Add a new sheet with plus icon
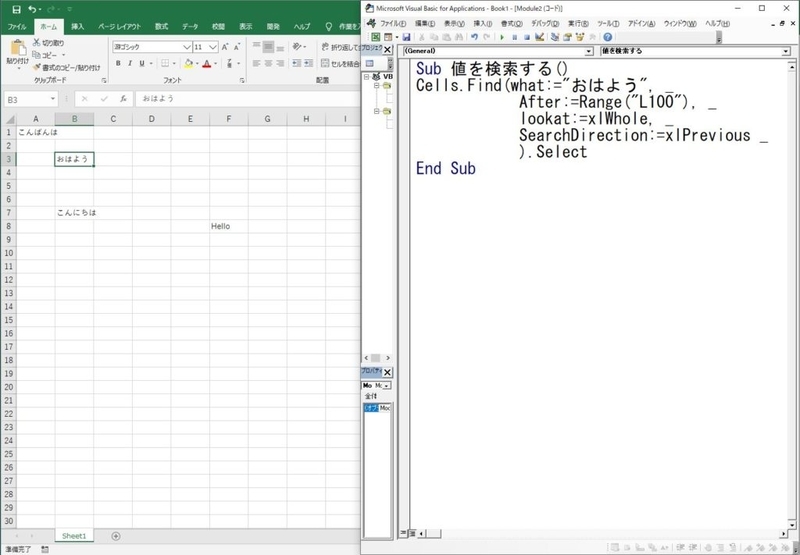800x555 pixels. (116, 536)
